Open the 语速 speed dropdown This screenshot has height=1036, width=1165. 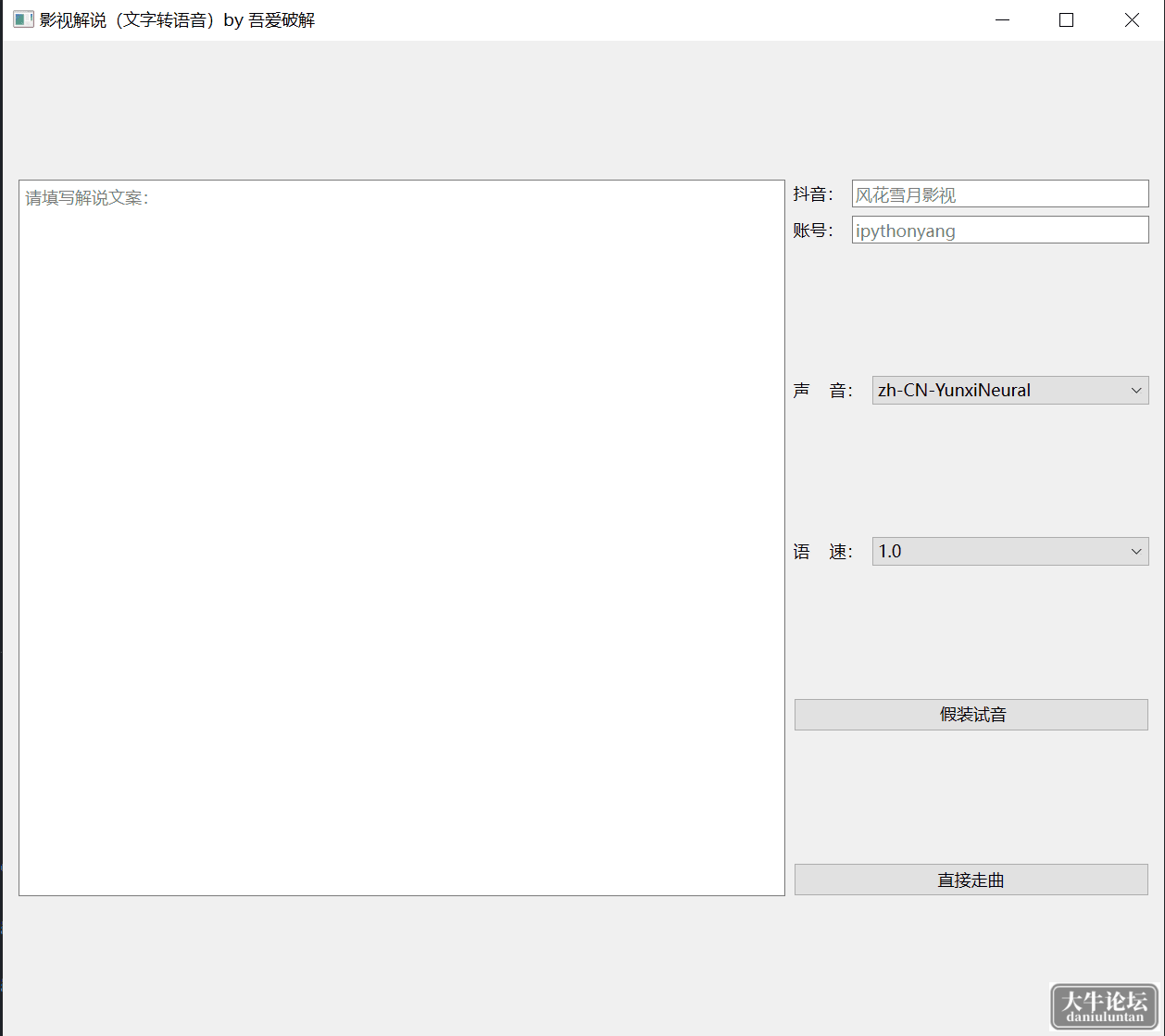tap(1010, 552)
